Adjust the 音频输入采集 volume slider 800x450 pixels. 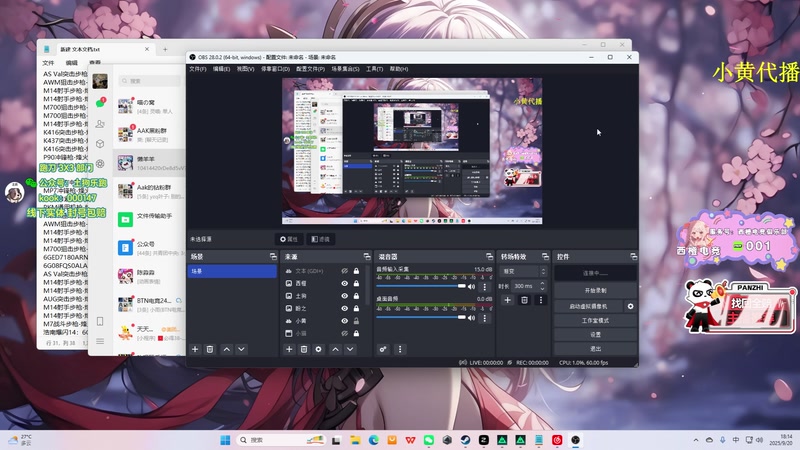pos(421,286)
